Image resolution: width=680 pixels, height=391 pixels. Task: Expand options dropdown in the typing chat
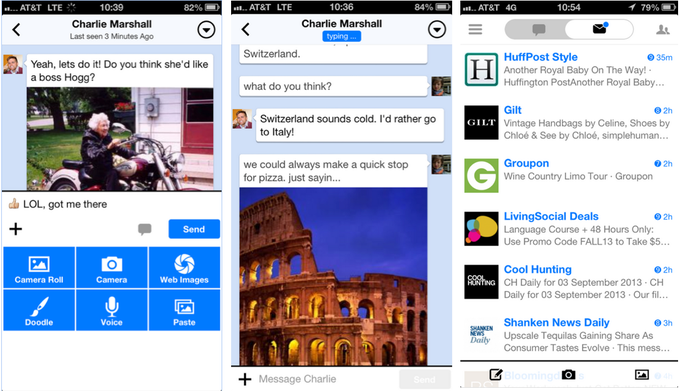[436, 29]
